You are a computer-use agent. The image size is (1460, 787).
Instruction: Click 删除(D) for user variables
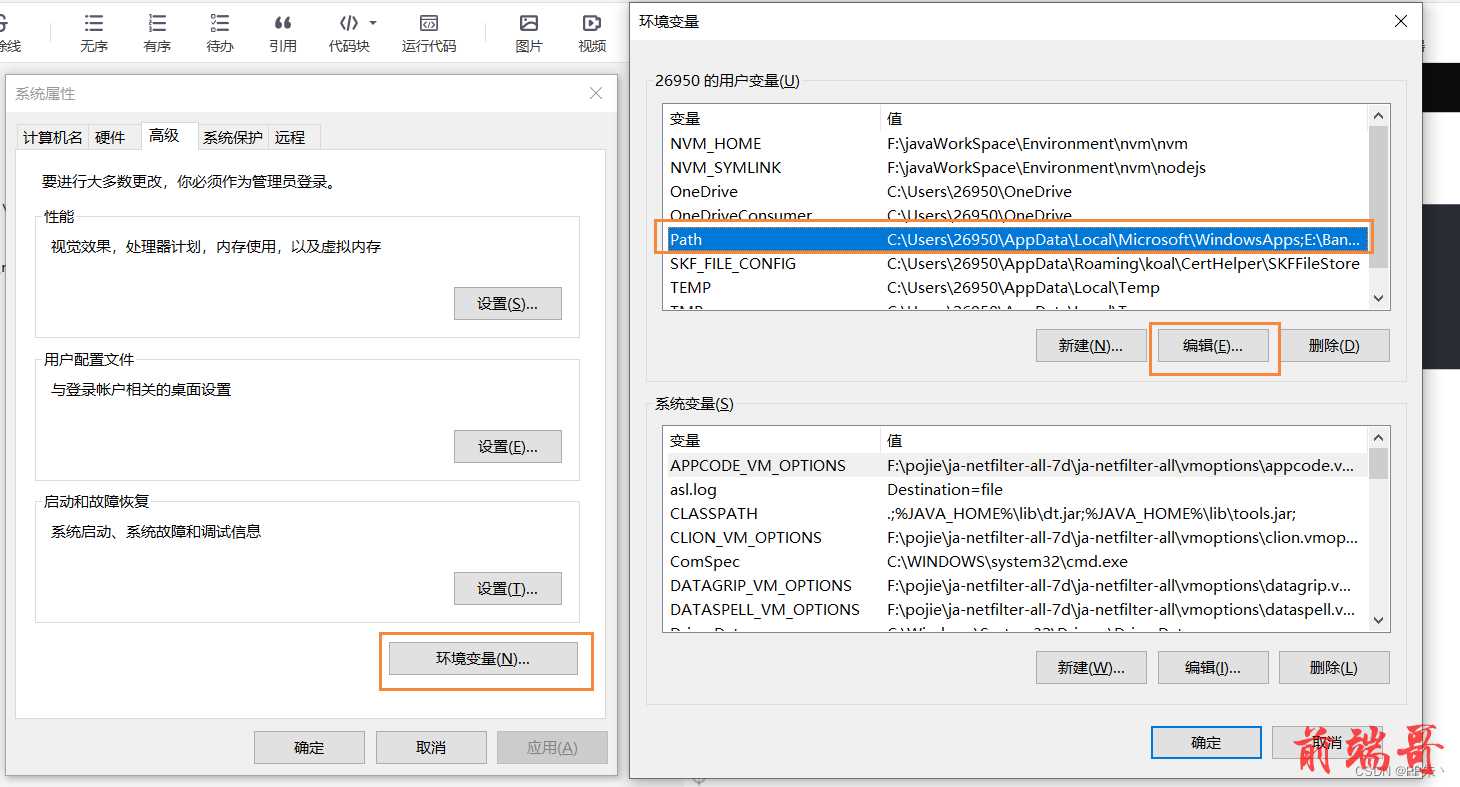[1334, 345]
